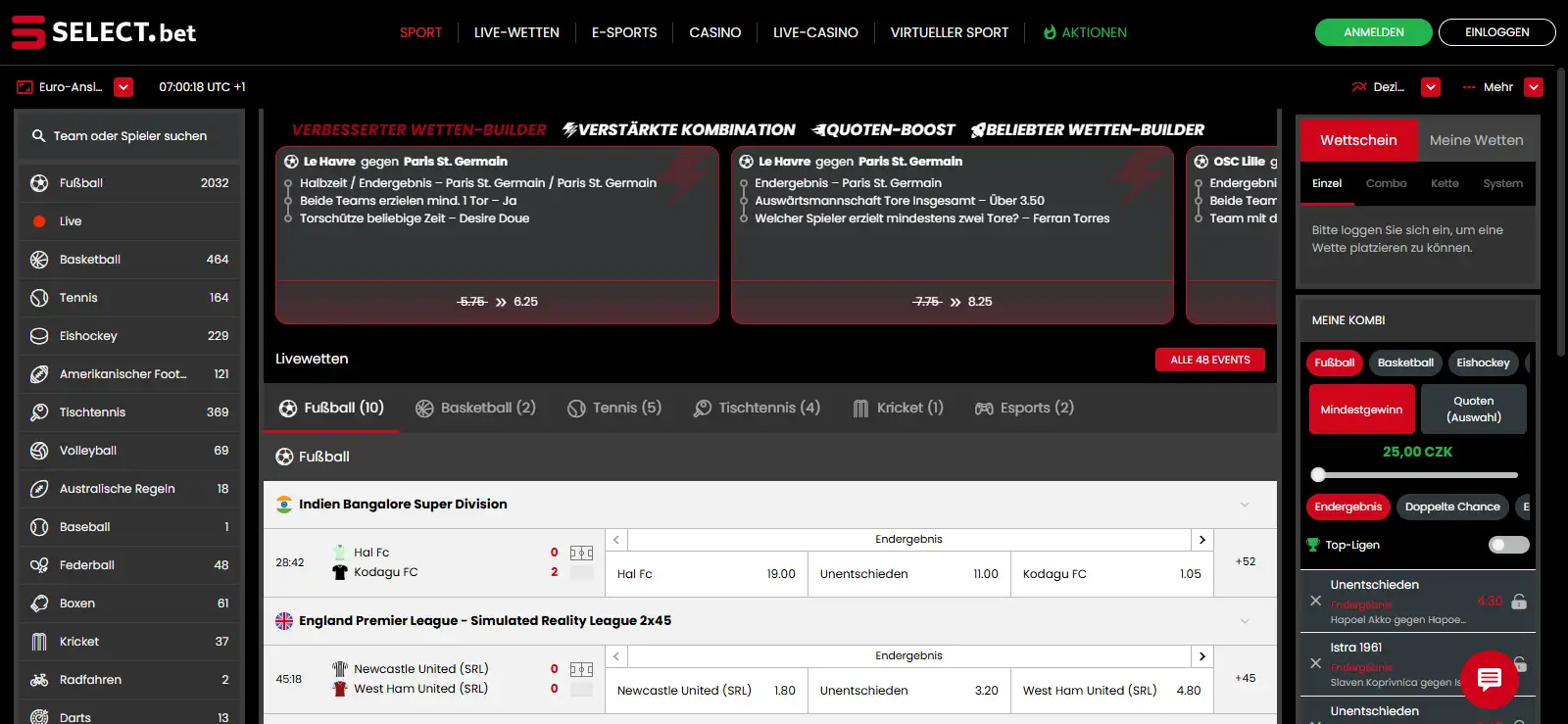Collapse England Premier League SRL section
This screenshot has height=724, width=1568.
coord(1245,621)
